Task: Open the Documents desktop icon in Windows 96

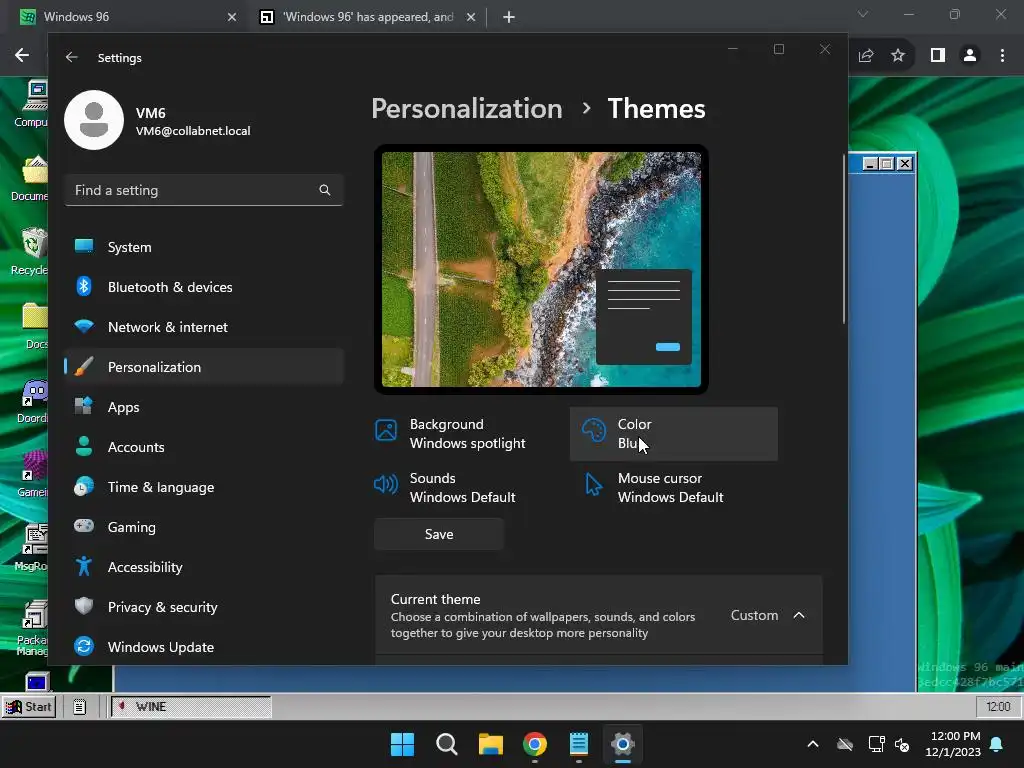Action: pos(31,178)
